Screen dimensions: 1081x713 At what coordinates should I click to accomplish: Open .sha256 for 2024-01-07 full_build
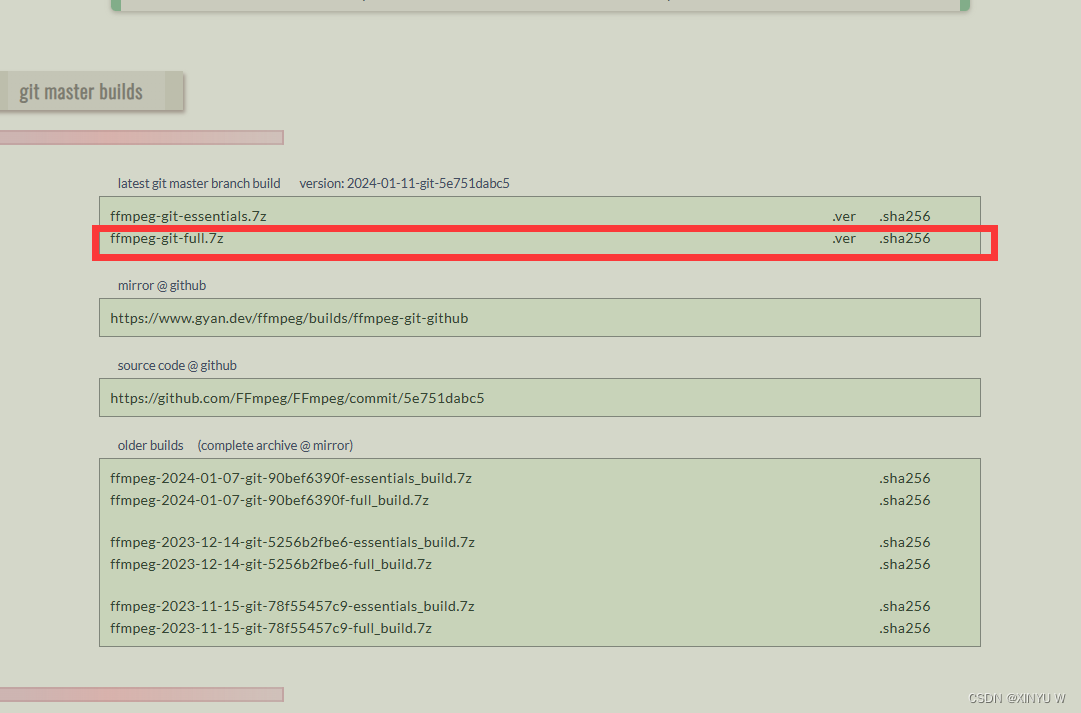905,500
